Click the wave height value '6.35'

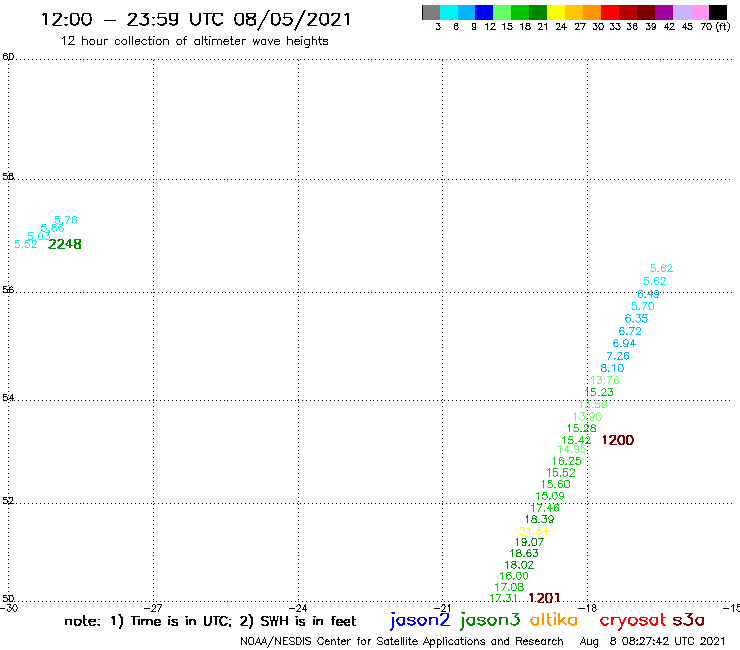(x=636, y=319)
